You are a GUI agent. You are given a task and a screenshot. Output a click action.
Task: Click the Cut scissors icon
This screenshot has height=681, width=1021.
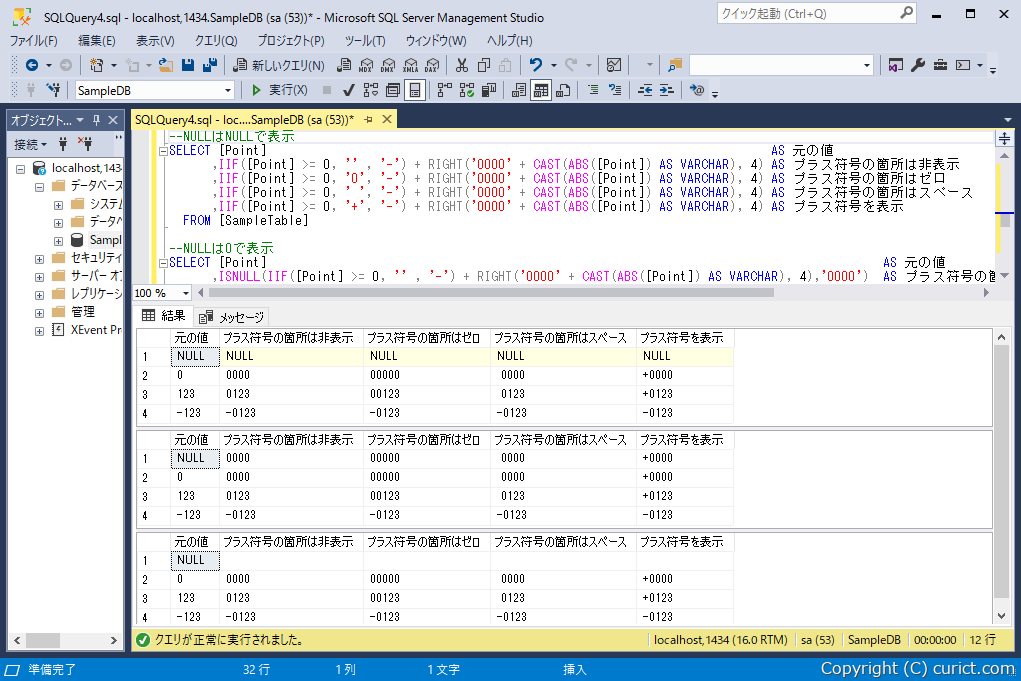pyautogui.click(x=462, y=65)
